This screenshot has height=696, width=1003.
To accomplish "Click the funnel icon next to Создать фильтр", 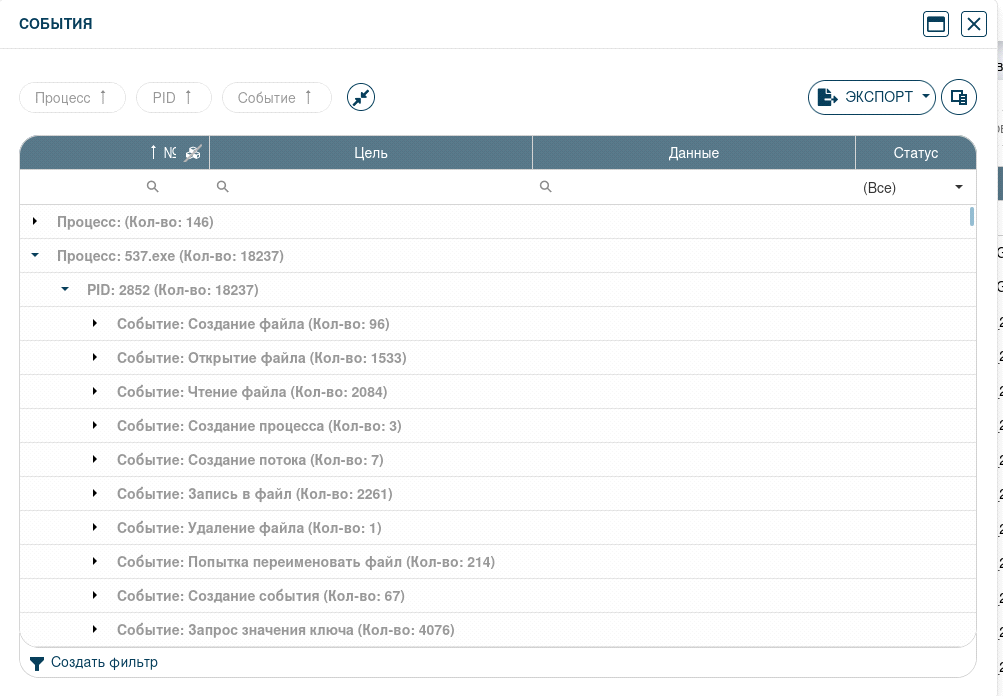I will click(x=37, y=663).
